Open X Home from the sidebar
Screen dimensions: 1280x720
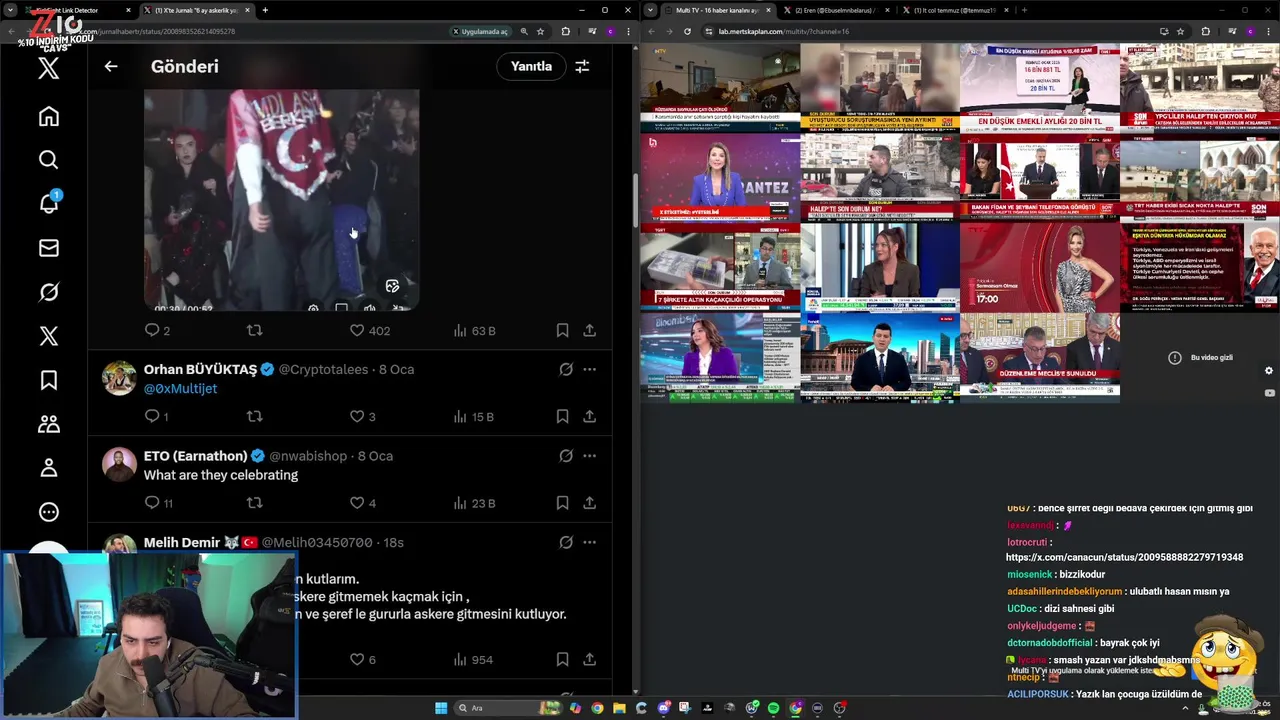pos(49,116)
